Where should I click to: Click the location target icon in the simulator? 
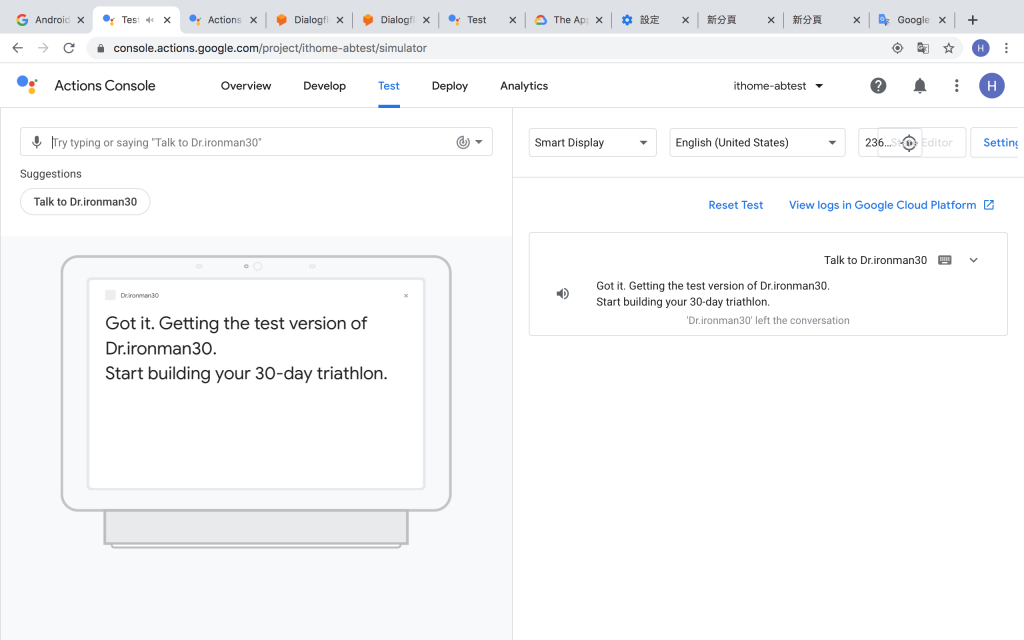coord(909,142)
